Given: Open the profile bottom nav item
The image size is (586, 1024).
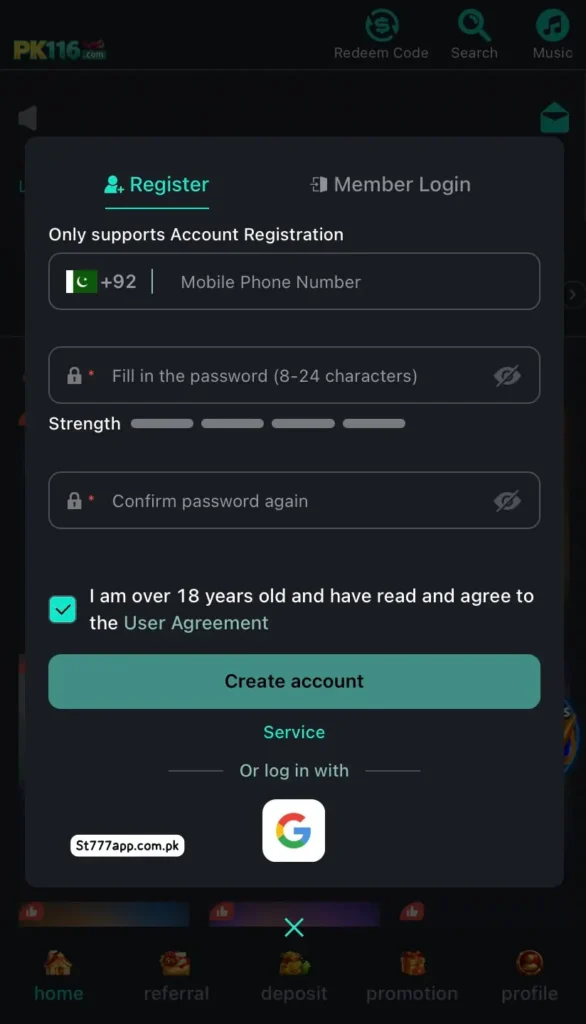Looking at the screenshot, I should (529, 976).
